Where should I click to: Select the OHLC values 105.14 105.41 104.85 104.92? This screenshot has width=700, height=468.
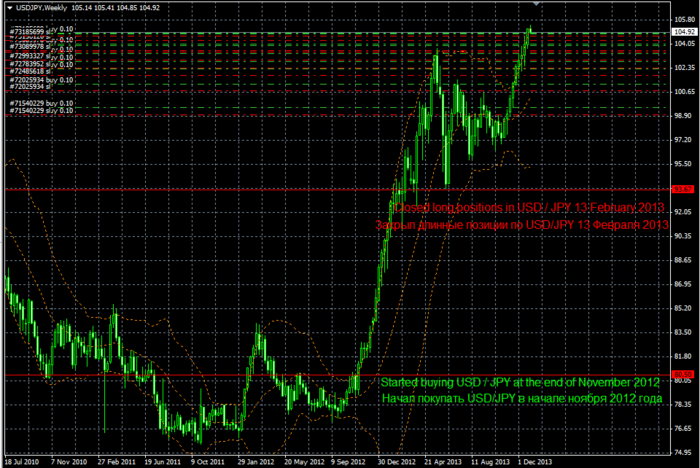click(115, 8)
